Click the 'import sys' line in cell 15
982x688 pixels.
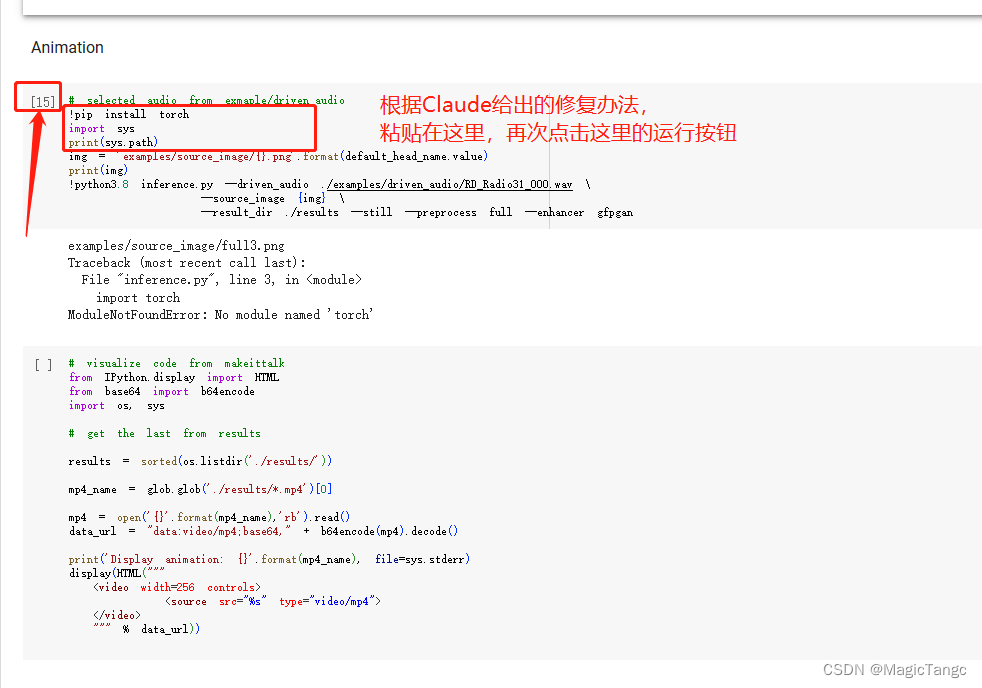(x=101, y=128)
